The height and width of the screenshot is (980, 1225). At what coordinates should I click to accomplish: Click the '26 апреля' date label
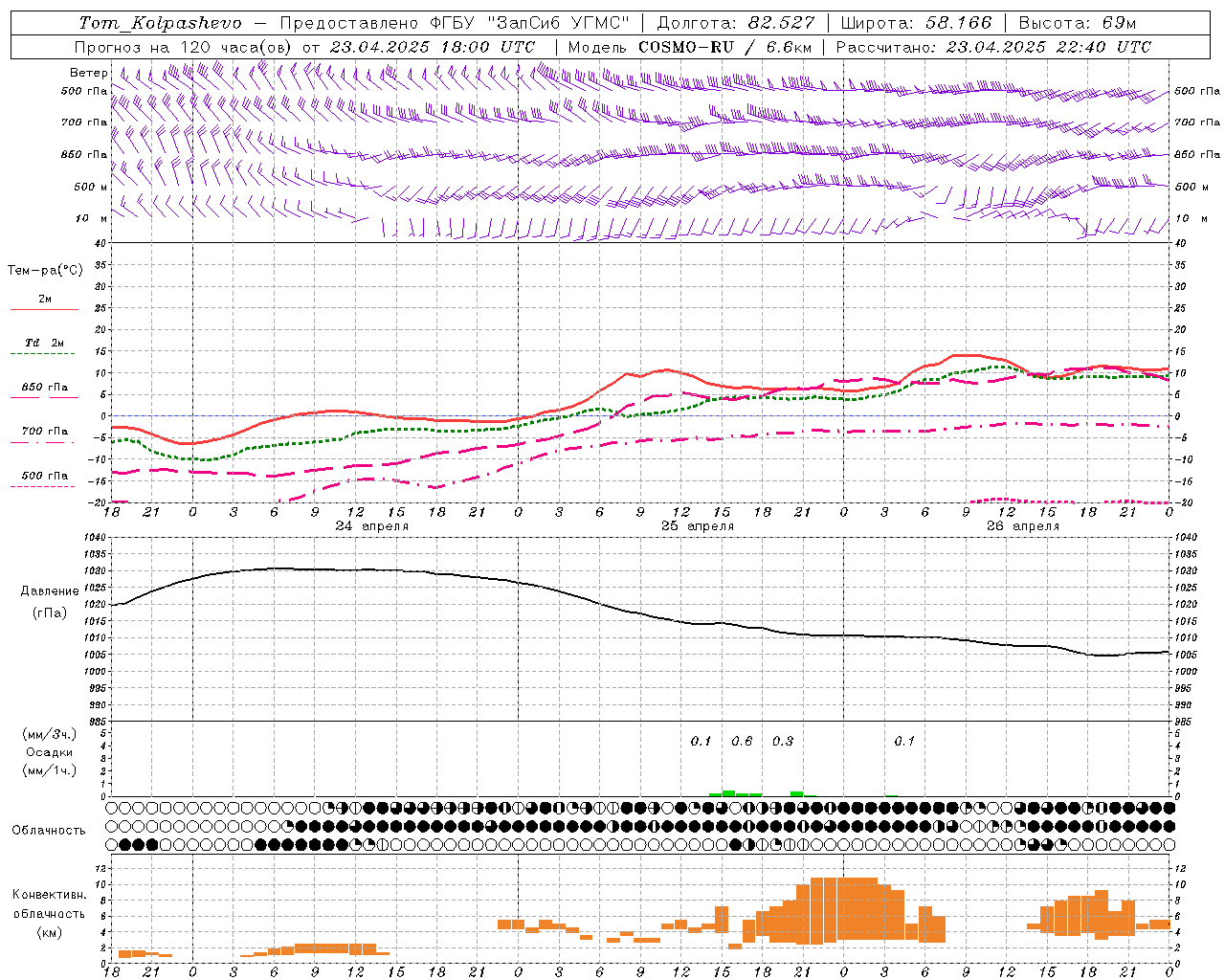coord(1023,526)
